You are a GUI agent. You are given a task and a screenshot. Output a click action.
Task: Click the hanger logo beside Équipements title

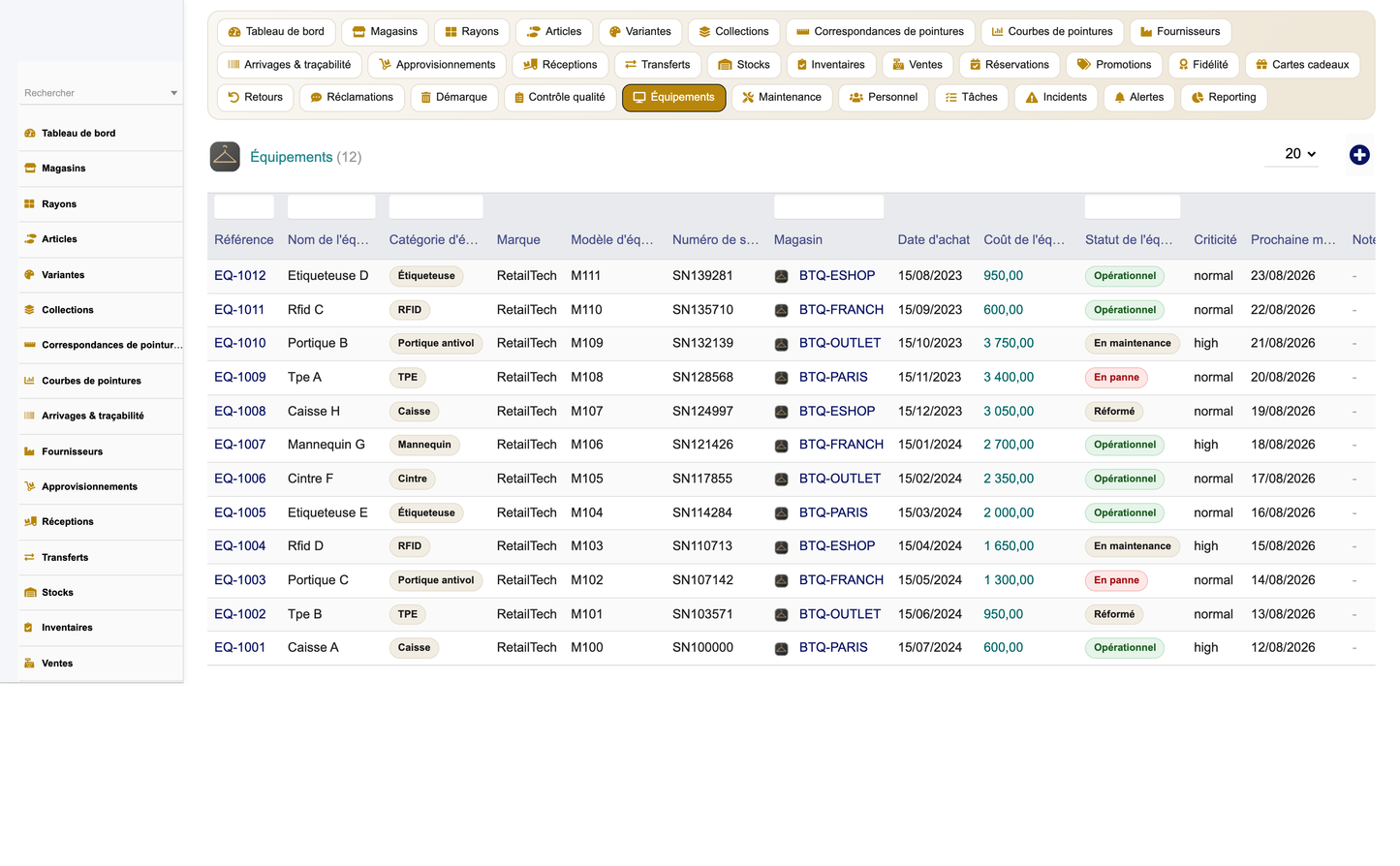[x=225, y=157]
